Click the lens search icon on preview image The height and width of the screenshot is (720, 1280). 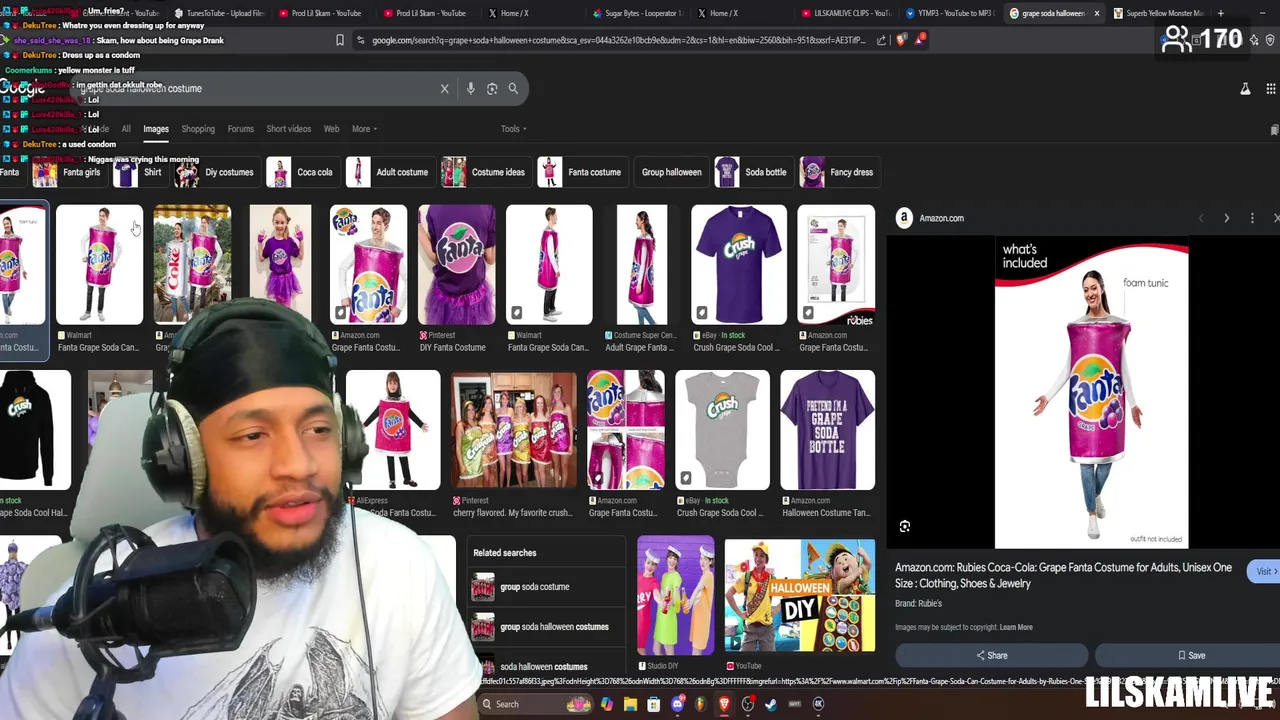[905, 527]
